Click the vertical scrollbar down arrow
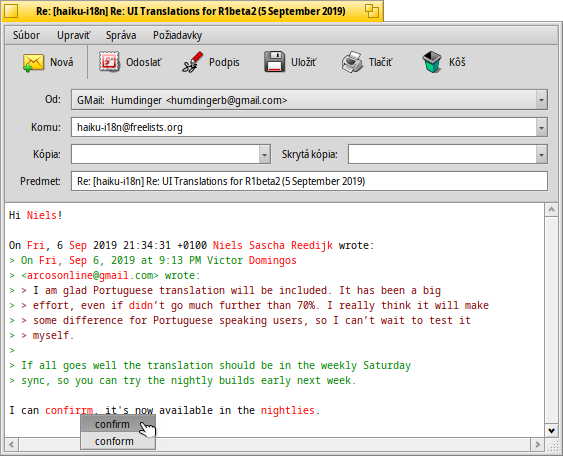Viewport: 563px width, 456px height. pos(552,430)
